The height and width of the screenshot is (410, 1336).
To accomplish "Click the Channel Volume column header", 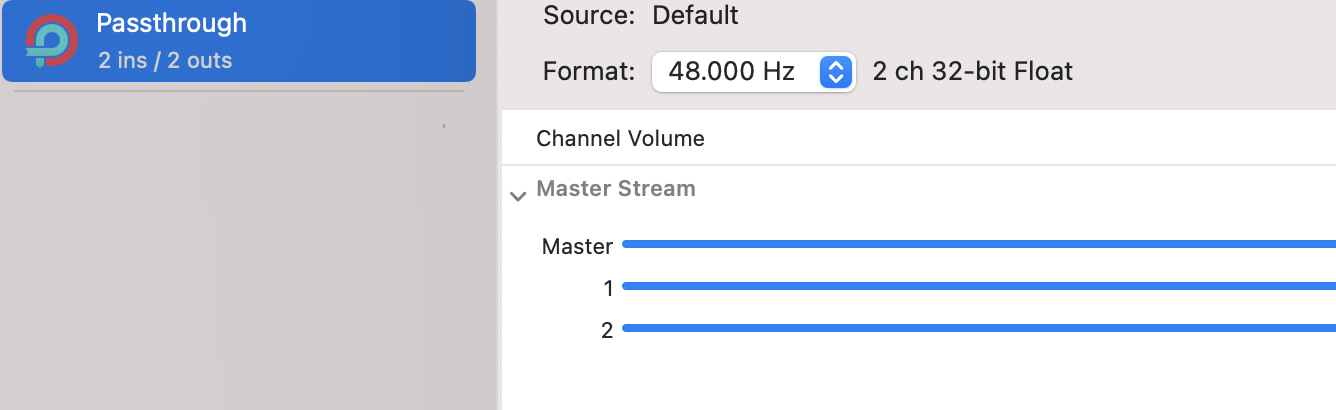I will point(620,138).
